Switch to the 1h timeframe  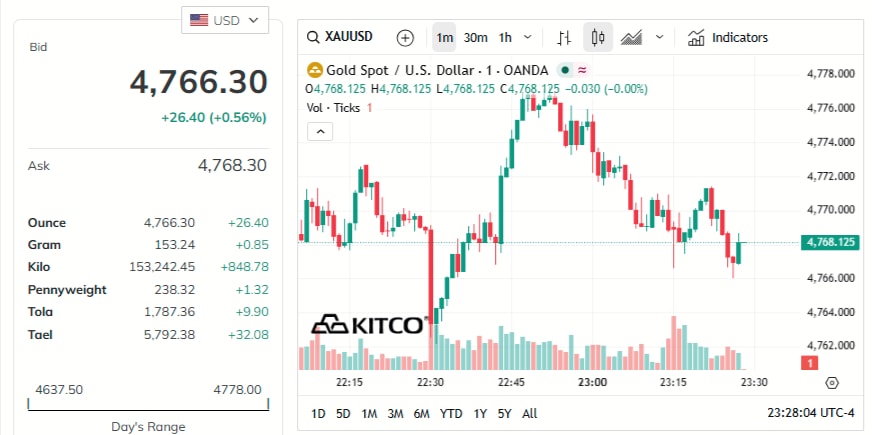[x=505, y=38]
